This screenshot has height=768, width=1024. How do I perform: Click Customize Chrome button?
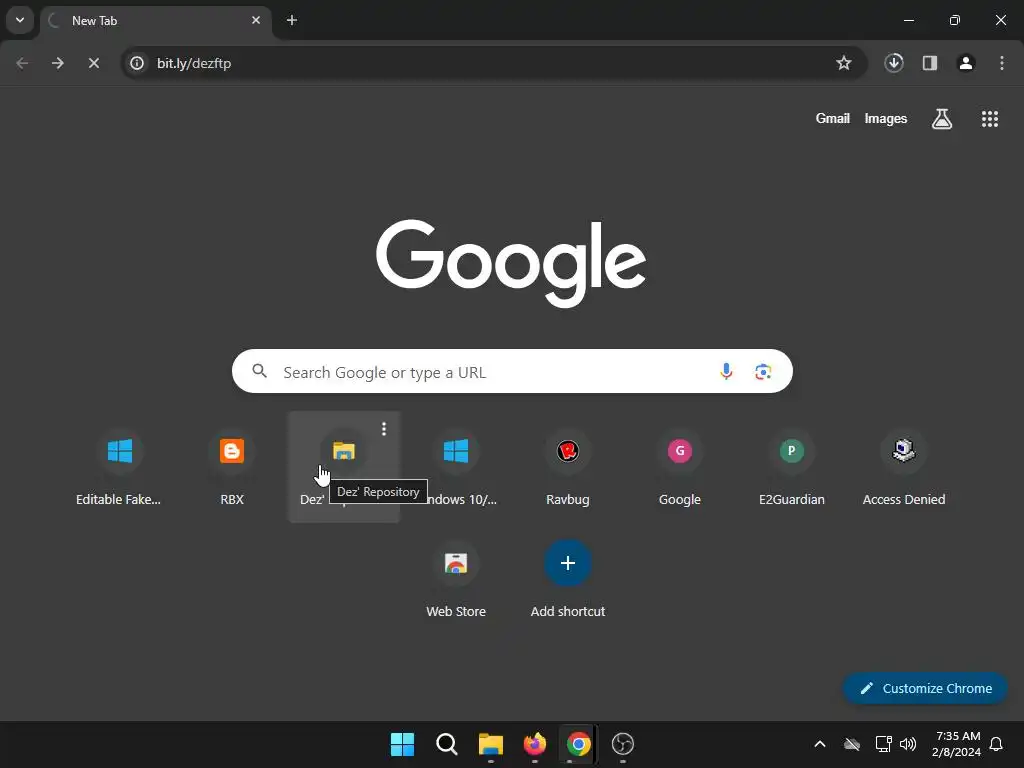tap(925, 688)
